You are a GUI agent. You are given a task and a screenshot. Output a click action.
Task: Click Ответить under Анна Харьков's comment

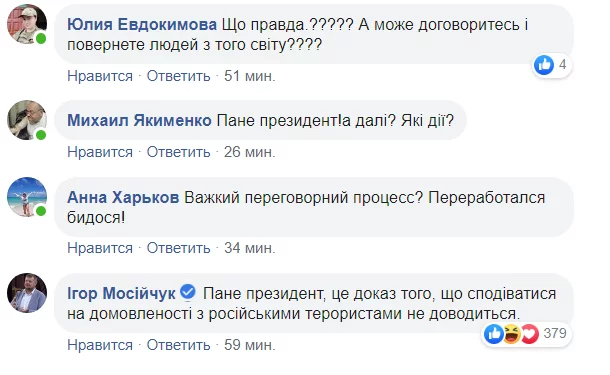[x=179, y=248]
